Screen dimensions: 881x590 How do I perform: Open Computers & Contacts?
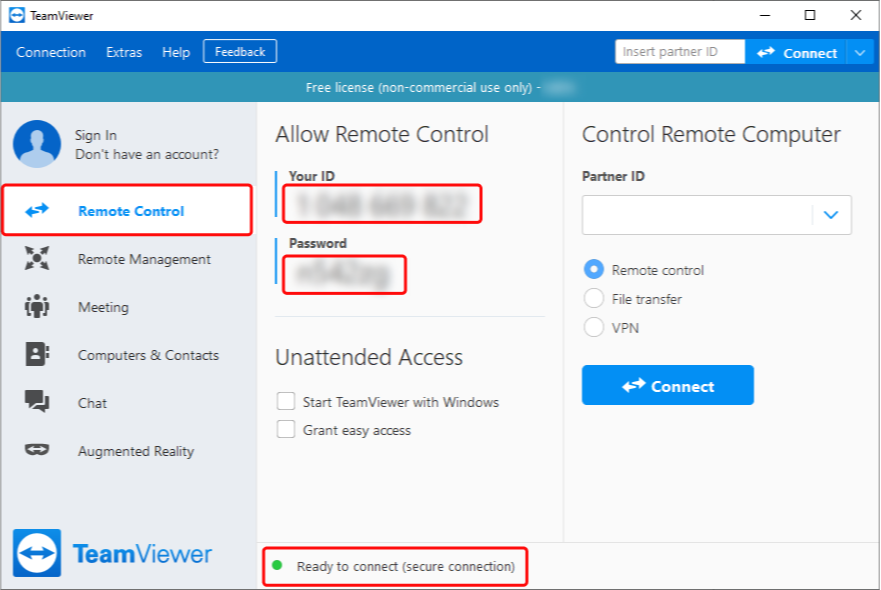(x=36, y=355)
